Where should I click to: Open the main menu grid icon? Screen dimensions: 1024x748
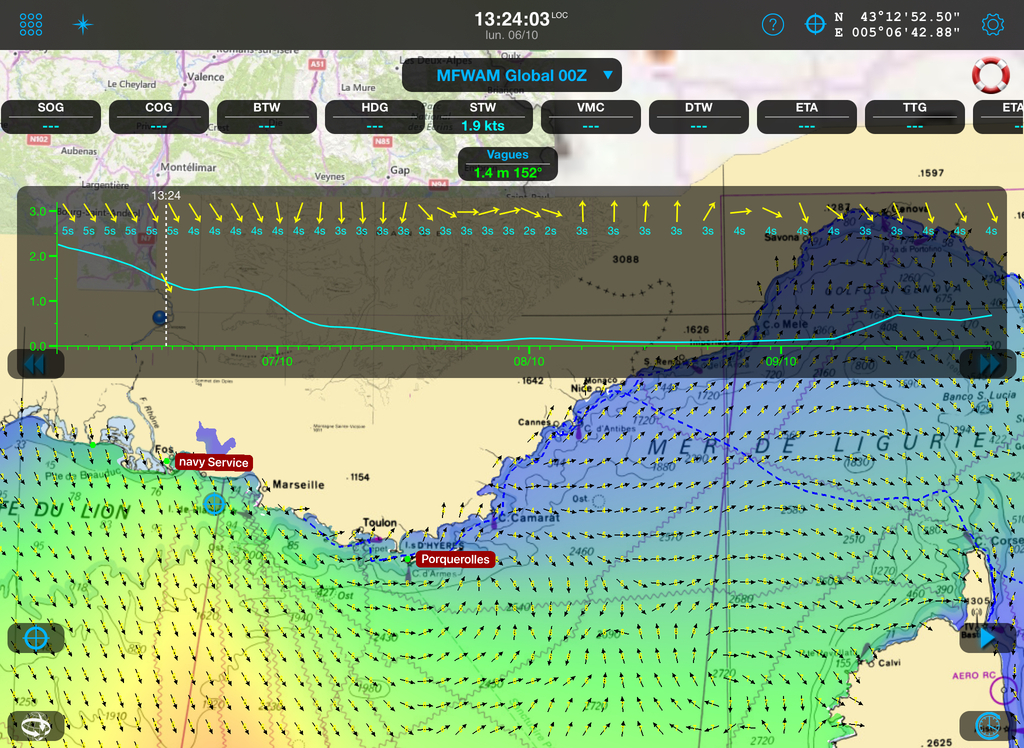pyautogui.click(x=31, y=24)
